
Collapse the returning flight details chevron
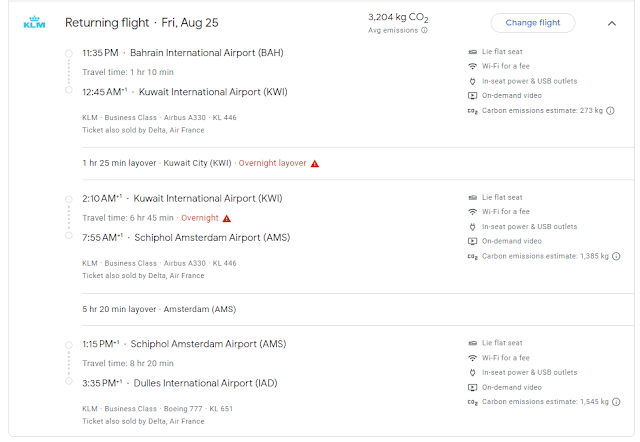click(611, 22)
